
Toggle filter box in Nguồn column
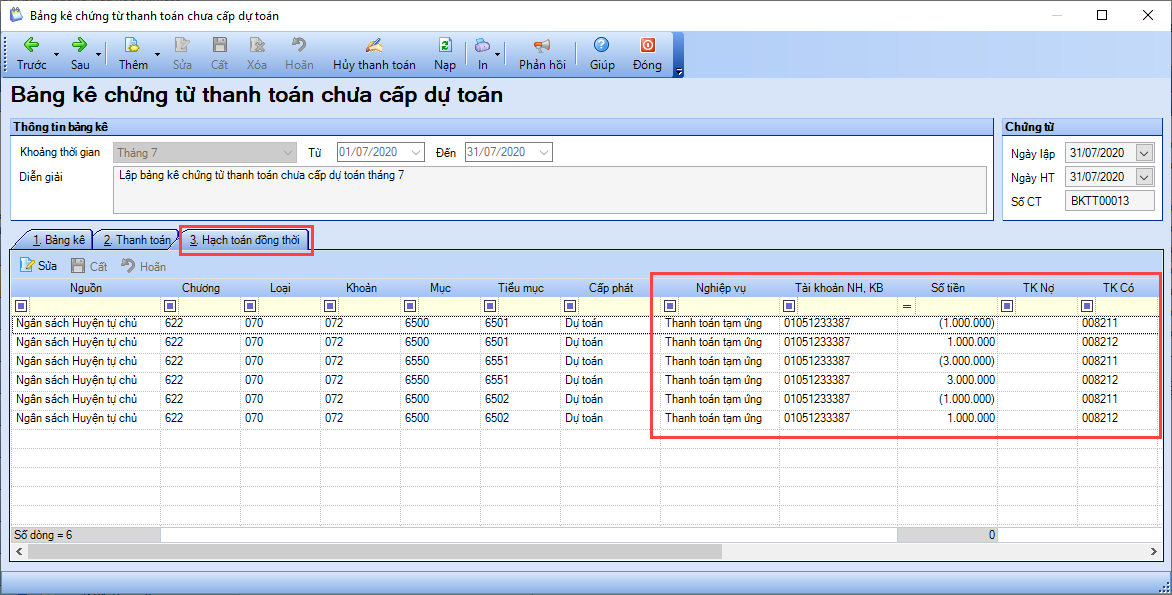[21, 306]
